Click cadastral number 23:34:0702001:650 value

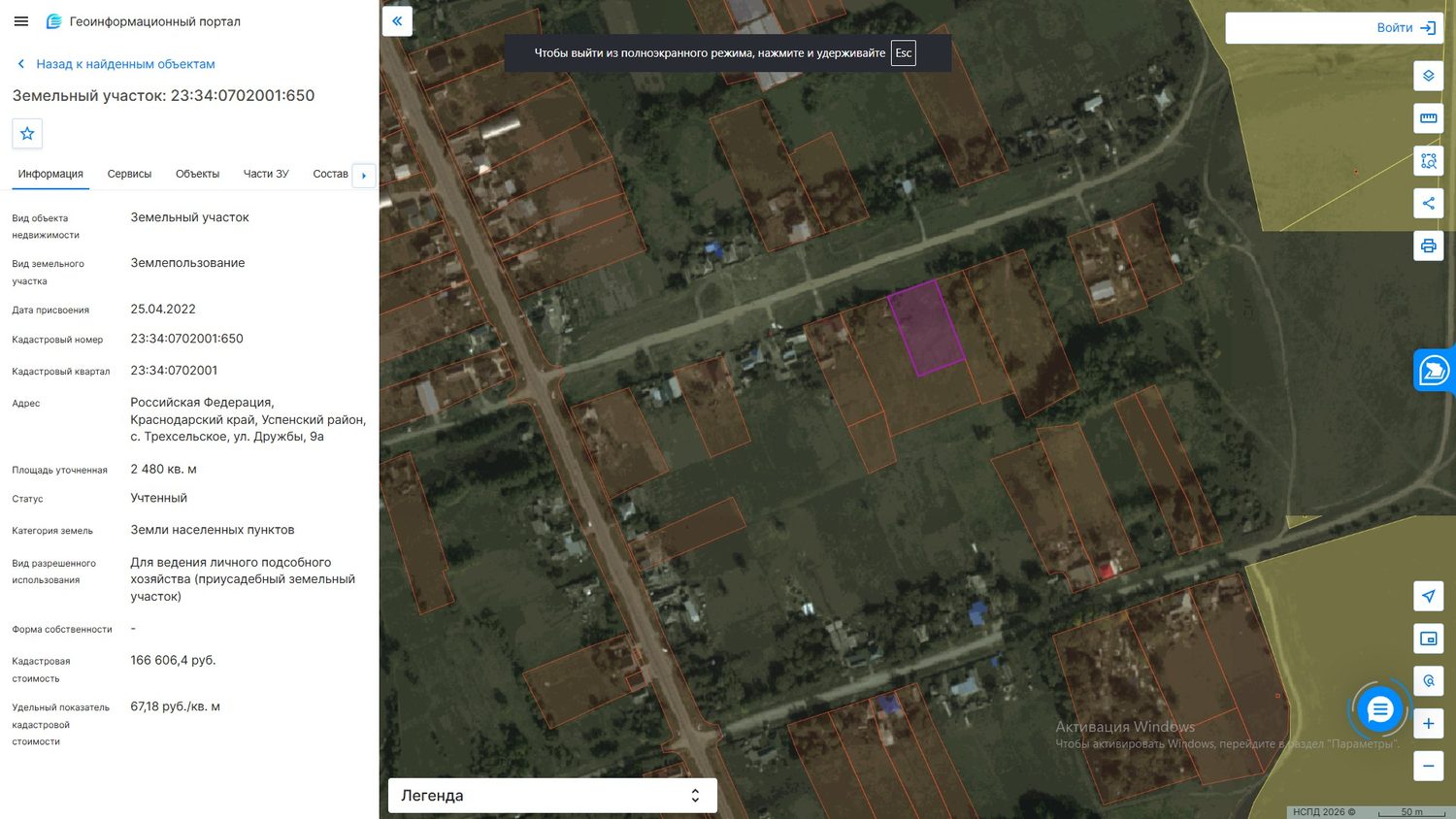pyautogui.click(x=187, y=339)
